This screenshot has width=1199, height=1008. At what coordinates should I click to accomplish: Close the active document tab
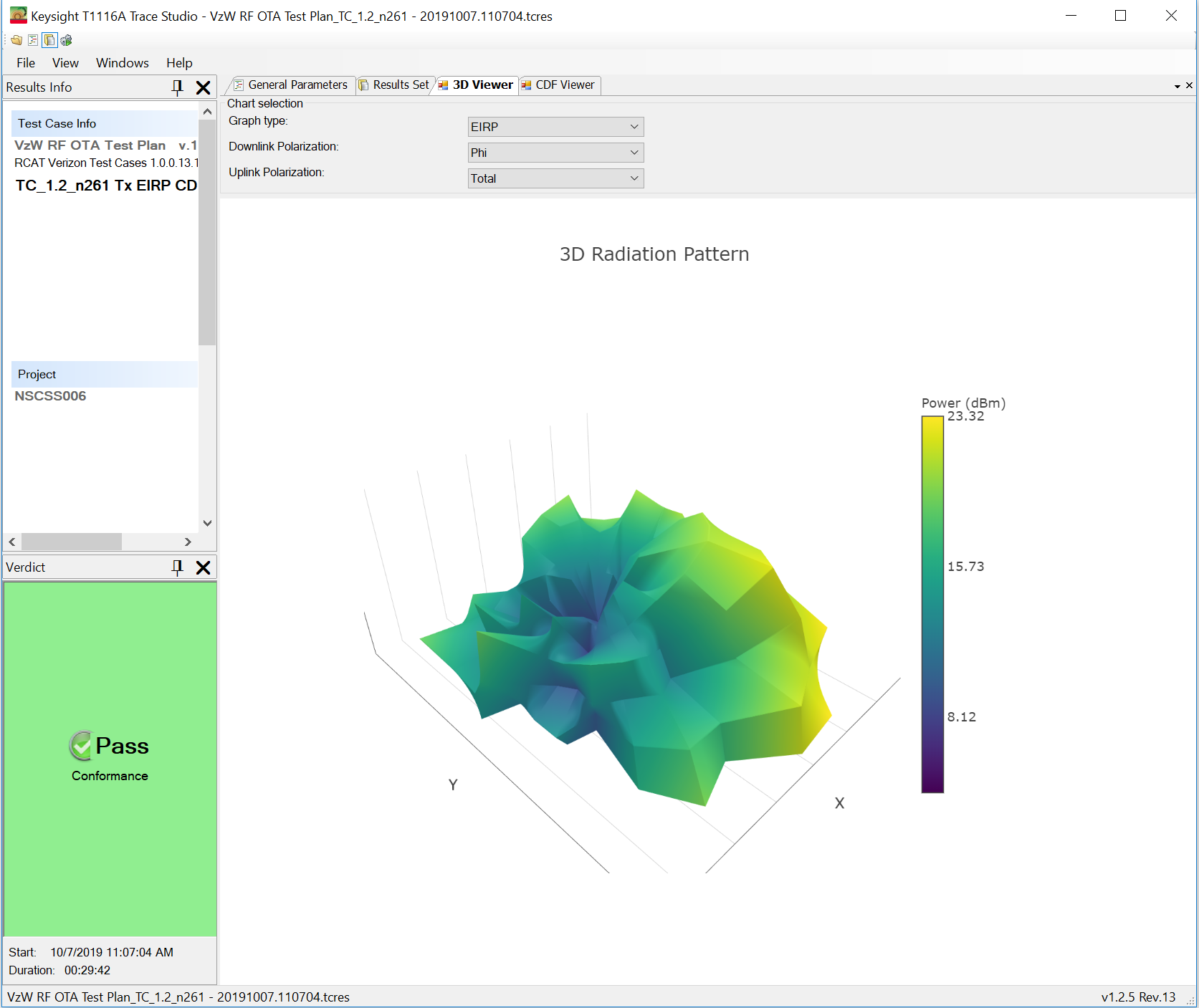[x=1190, y=85]
